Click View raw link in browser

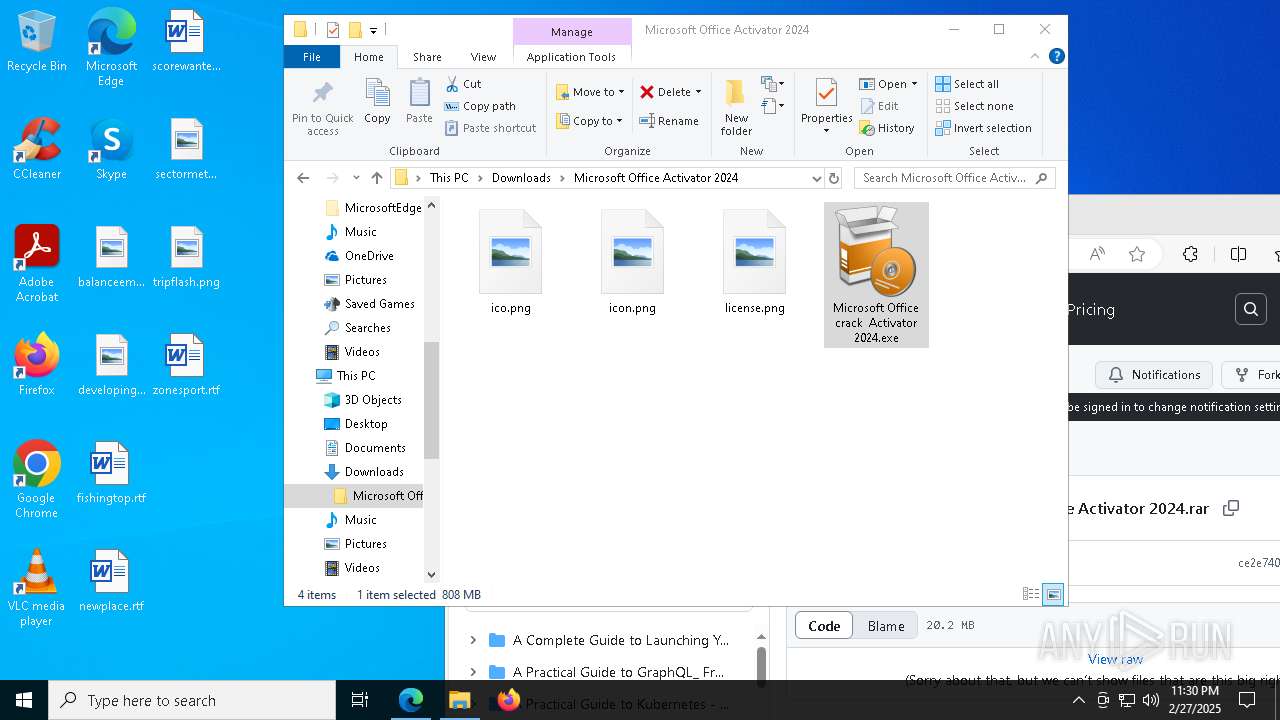(x=1115, y=659)
